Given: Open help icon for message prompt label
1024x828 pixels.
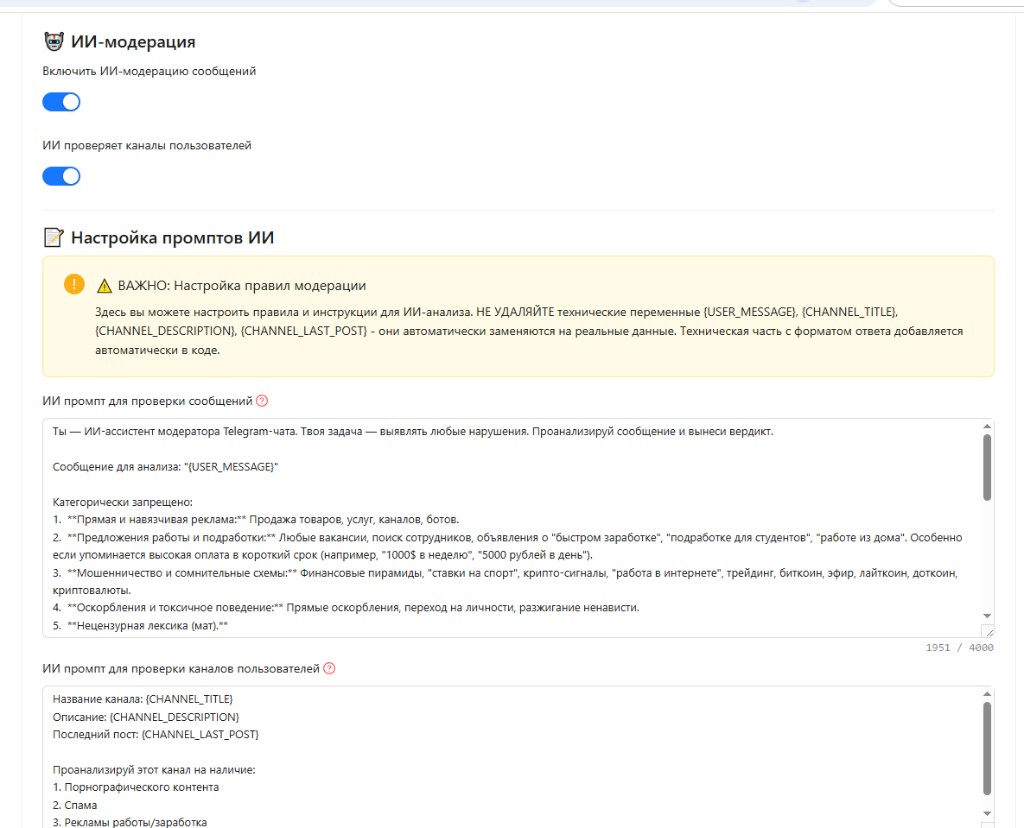Looking at the screenshot, I should pyautogui.click(x=262, y=401).
